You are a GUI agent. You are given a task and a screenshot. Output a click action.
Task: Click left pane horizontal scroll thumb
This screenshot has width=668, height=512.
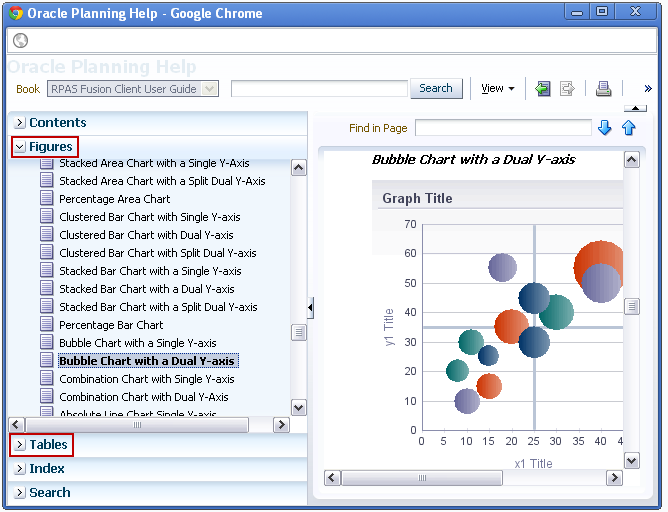[137, 425]
